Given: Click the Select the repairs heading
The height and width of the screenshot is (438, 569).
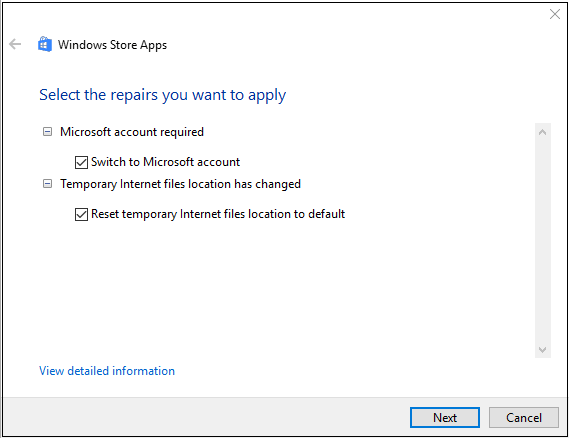Looking at the screenshot, I should 163,95.
